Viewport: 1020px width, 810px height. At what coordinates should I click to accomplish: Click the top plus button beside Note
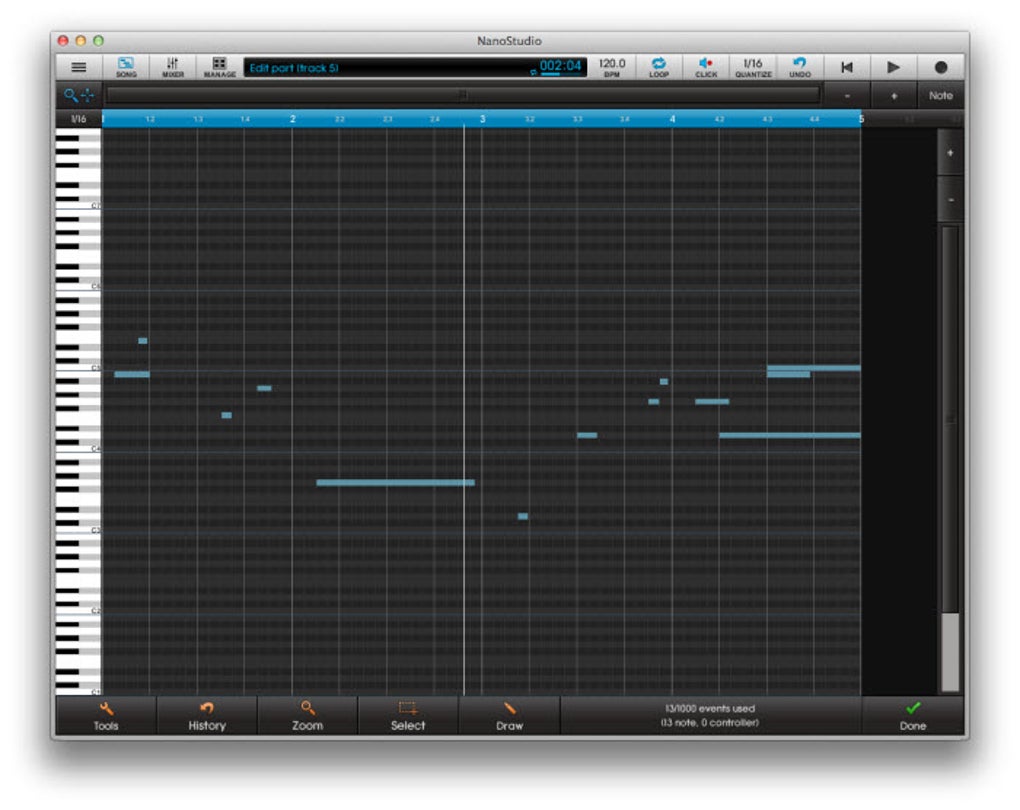click(x=894, y=96)
